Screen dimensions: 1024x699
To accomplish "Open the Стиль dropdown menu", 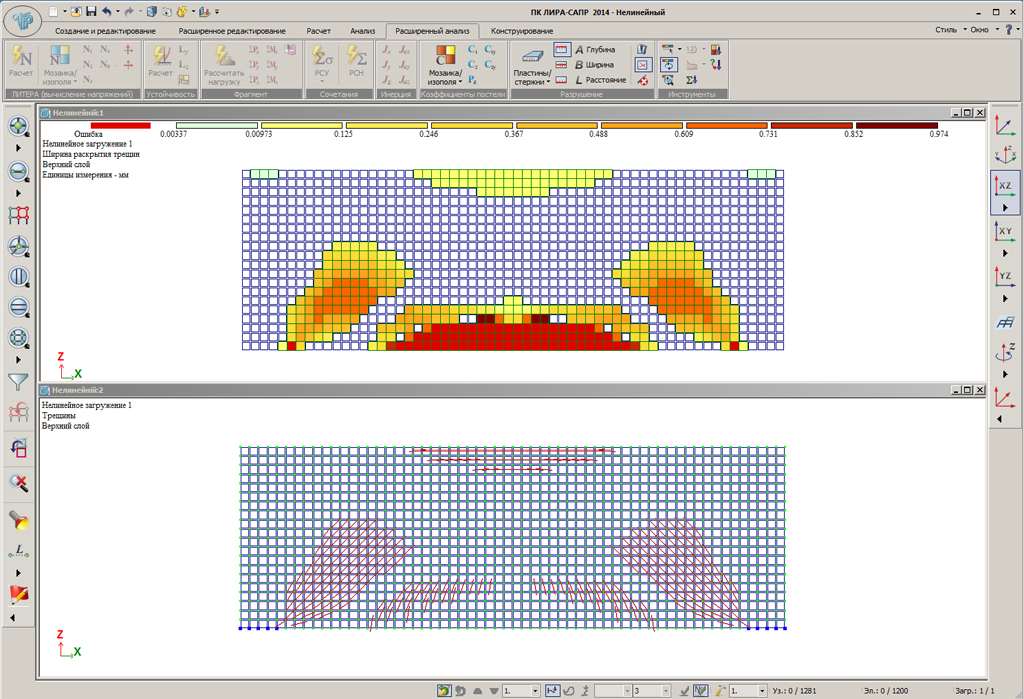I will pos(950,29).
